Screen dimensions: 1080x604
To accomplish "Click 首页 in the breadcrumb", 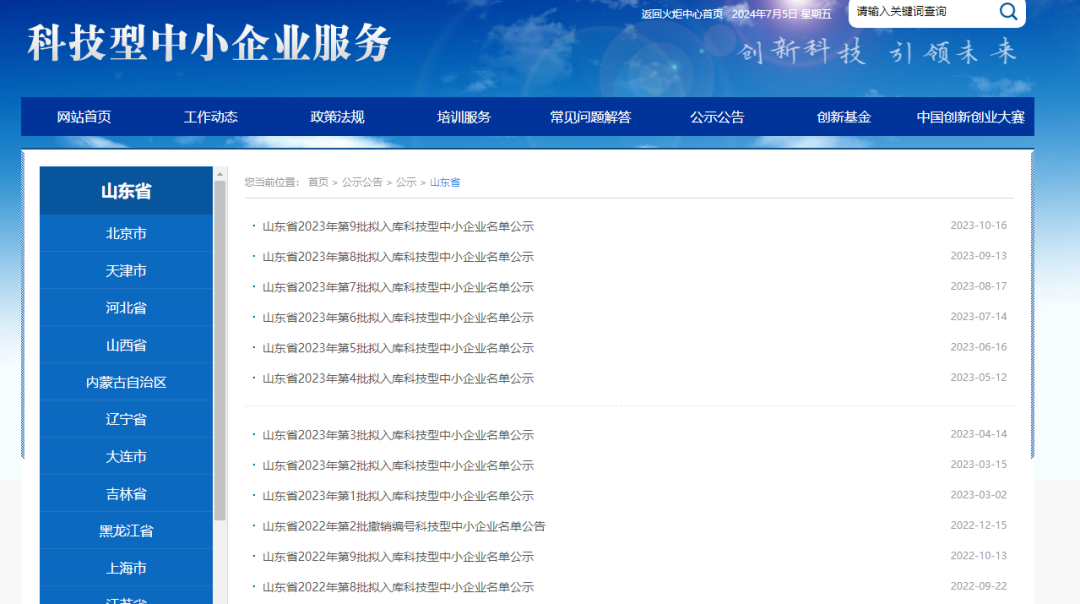I will coord(318,182).
